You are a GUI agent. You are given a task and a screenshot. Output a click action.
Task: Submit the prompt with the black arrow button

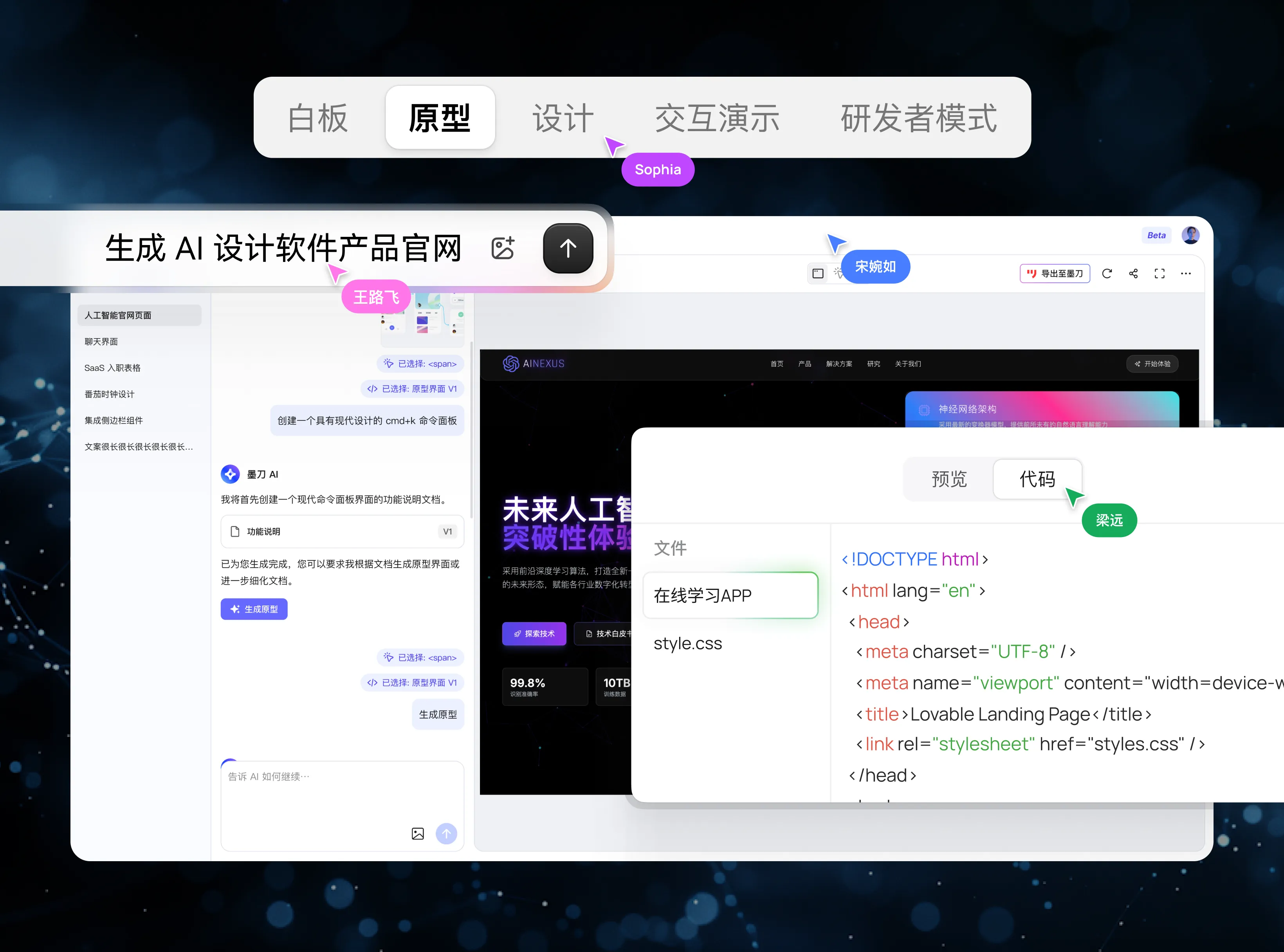pyautogui.click(x=568, y=248)
